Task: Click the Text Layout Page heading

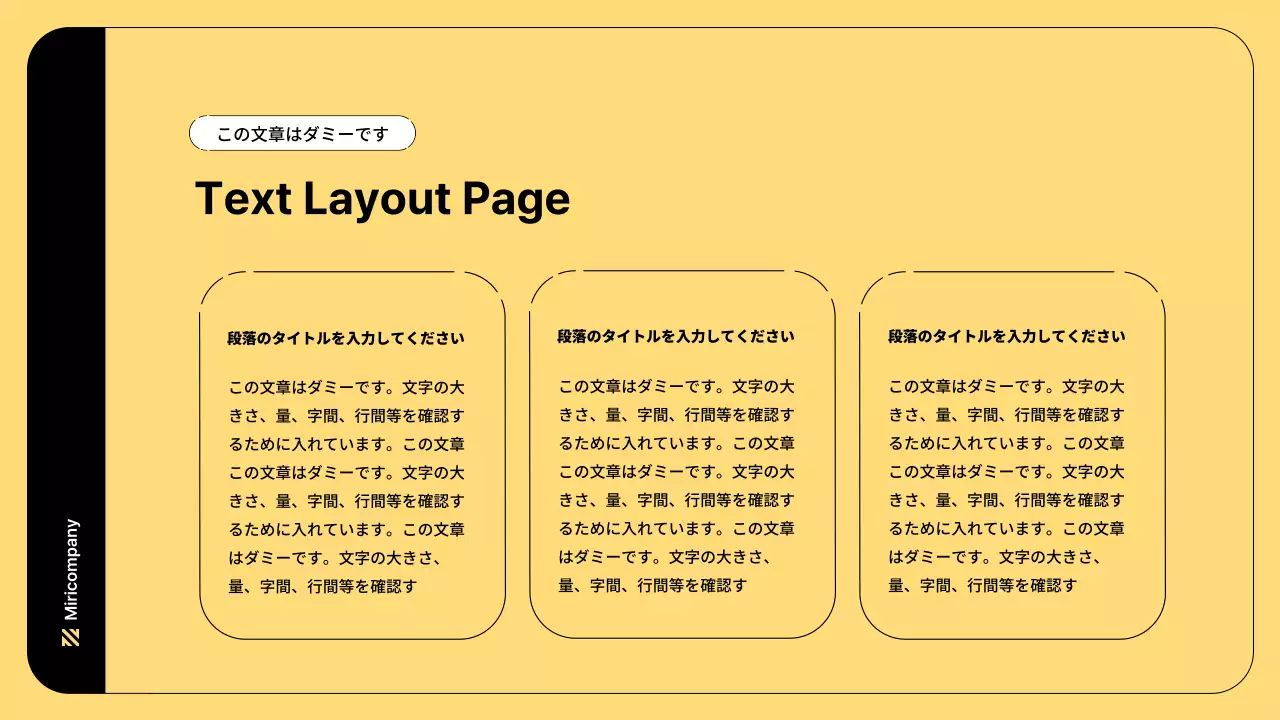Action: (384, 199)
